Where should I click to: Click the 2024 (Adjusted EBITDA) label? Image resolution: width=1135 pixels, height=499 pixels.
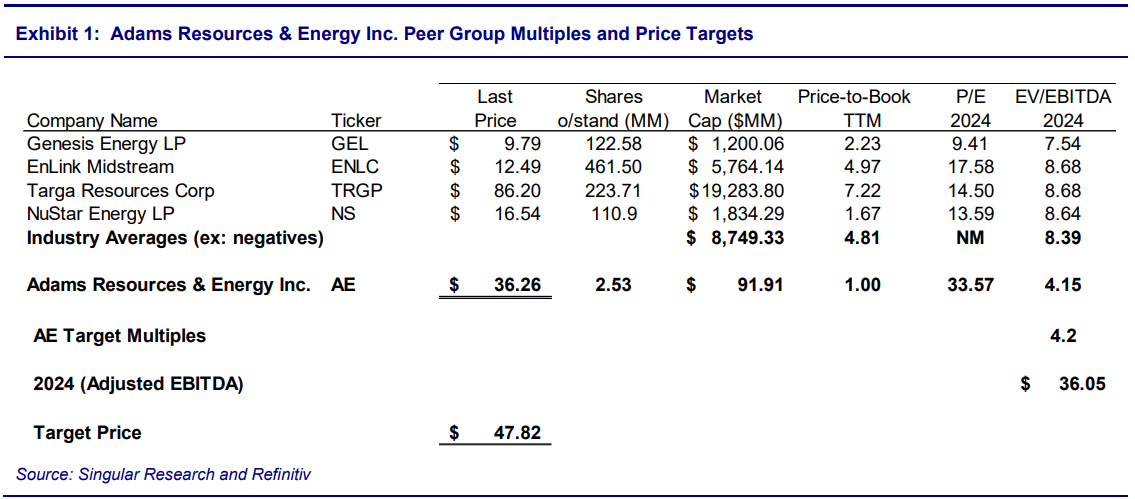(138, 383)
